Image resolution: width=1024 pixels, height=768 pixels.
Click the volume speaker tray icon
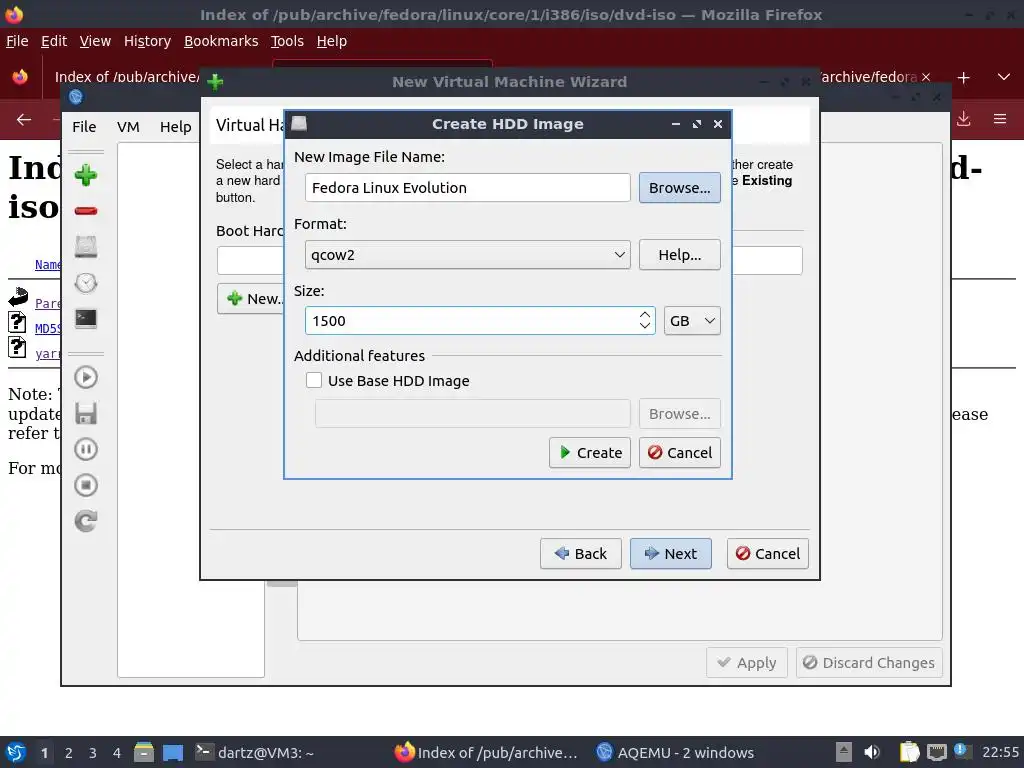872,752
